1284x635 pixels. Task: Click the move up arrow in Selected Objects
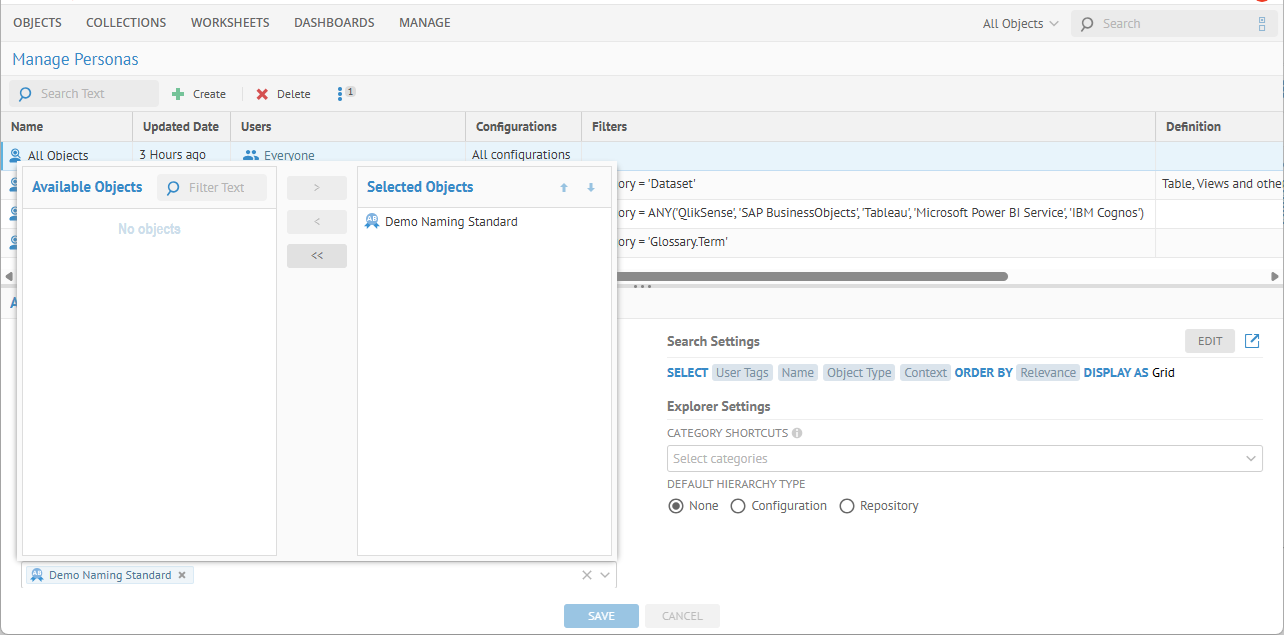click(564, 187)
